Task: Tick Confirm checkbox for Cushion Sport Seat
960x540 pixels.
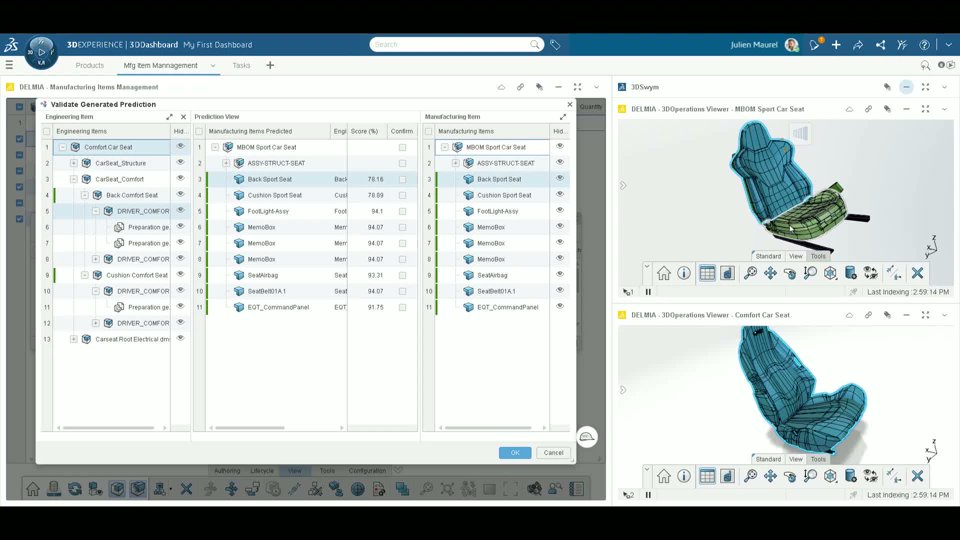Action: pos(402,195)
